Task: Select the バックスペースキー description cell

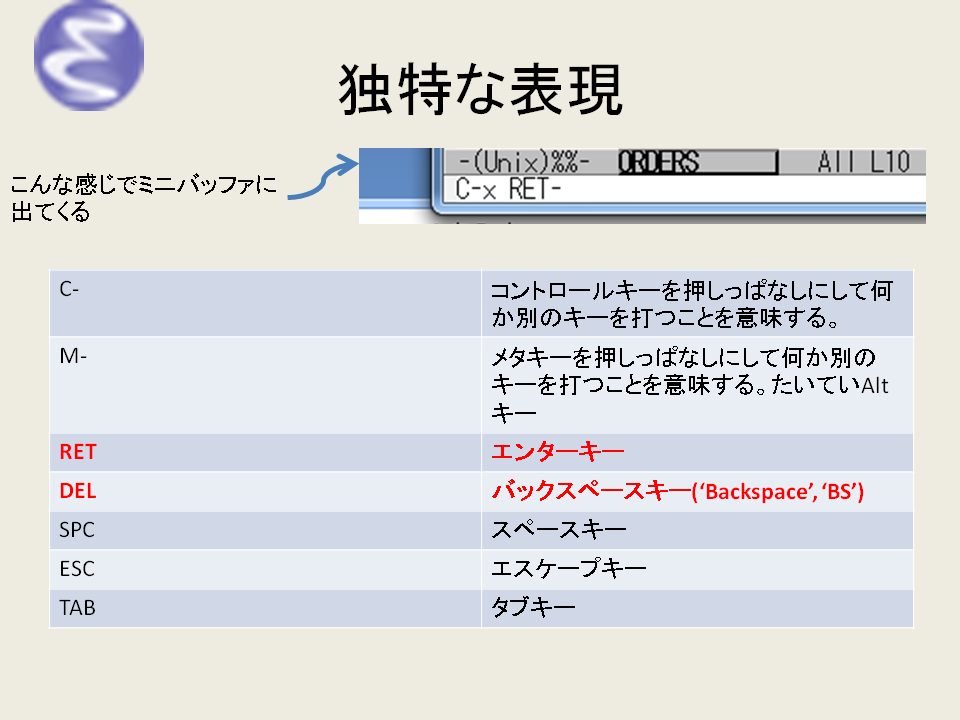Action: coord(697,492)
